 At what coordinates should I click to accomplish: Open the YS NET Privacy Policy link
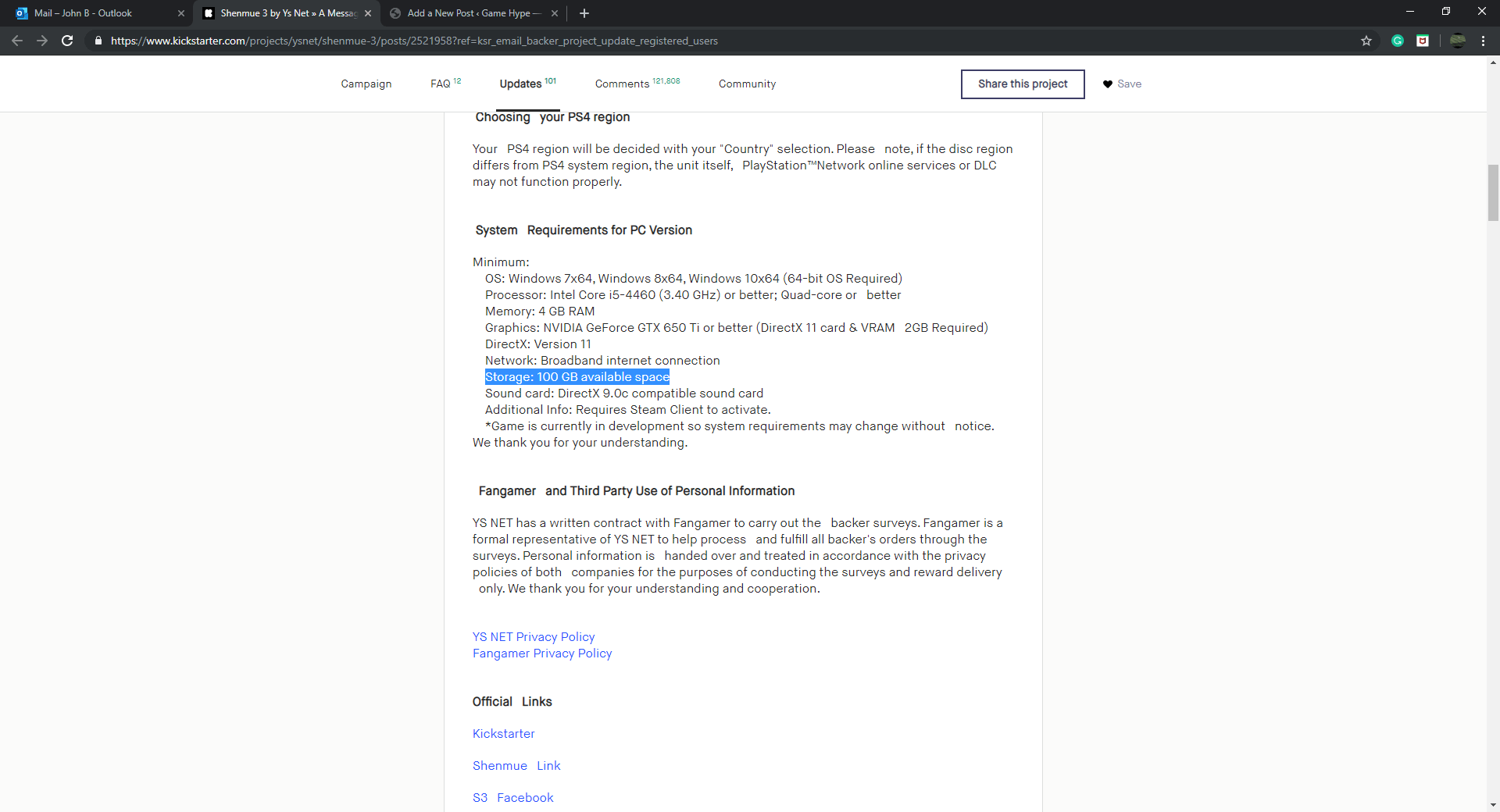[534, 637]
